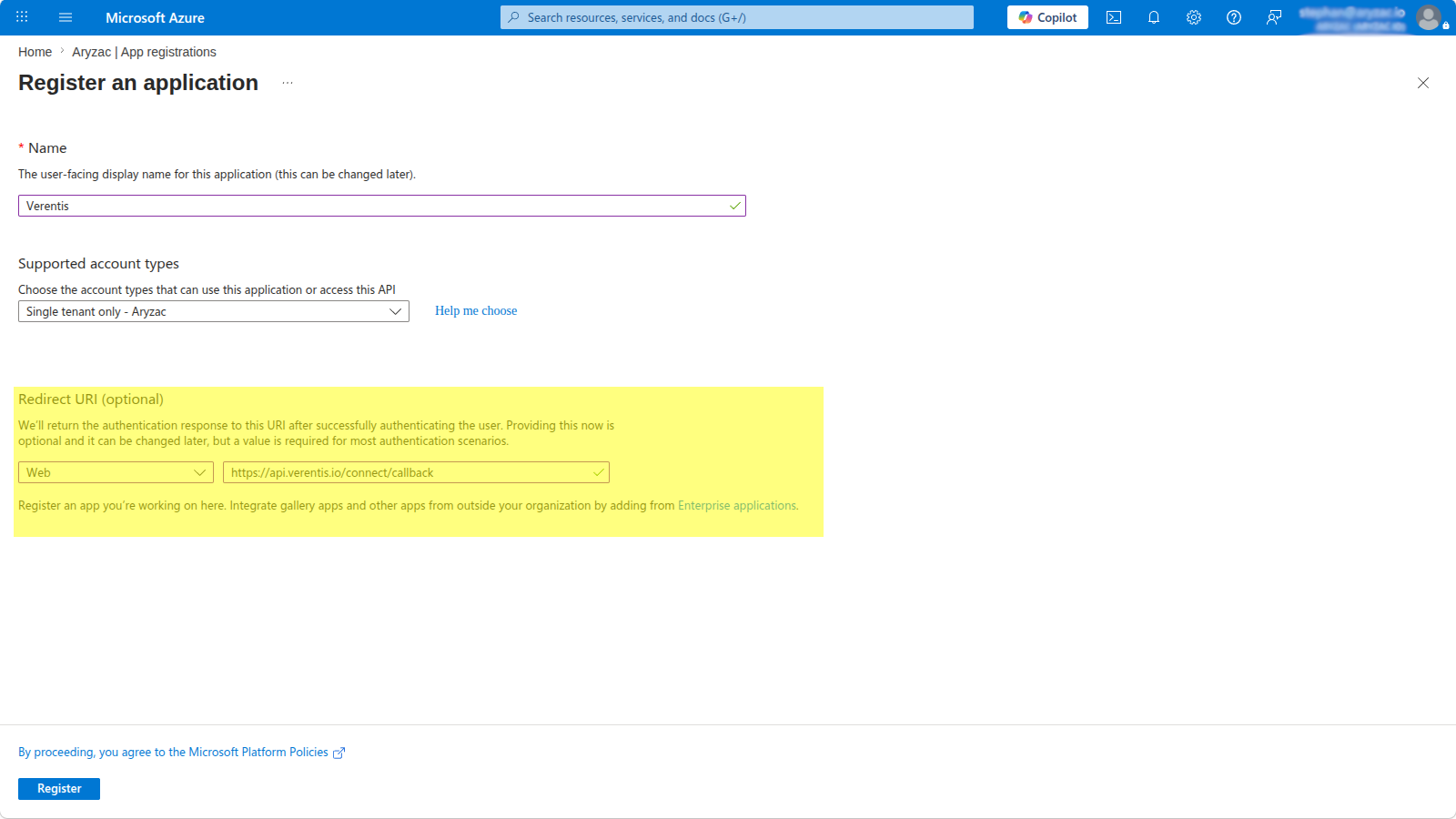Screen dimensions: 1456x819
Task: Select the Supported account types heading
Action: [x=98, y=264]
